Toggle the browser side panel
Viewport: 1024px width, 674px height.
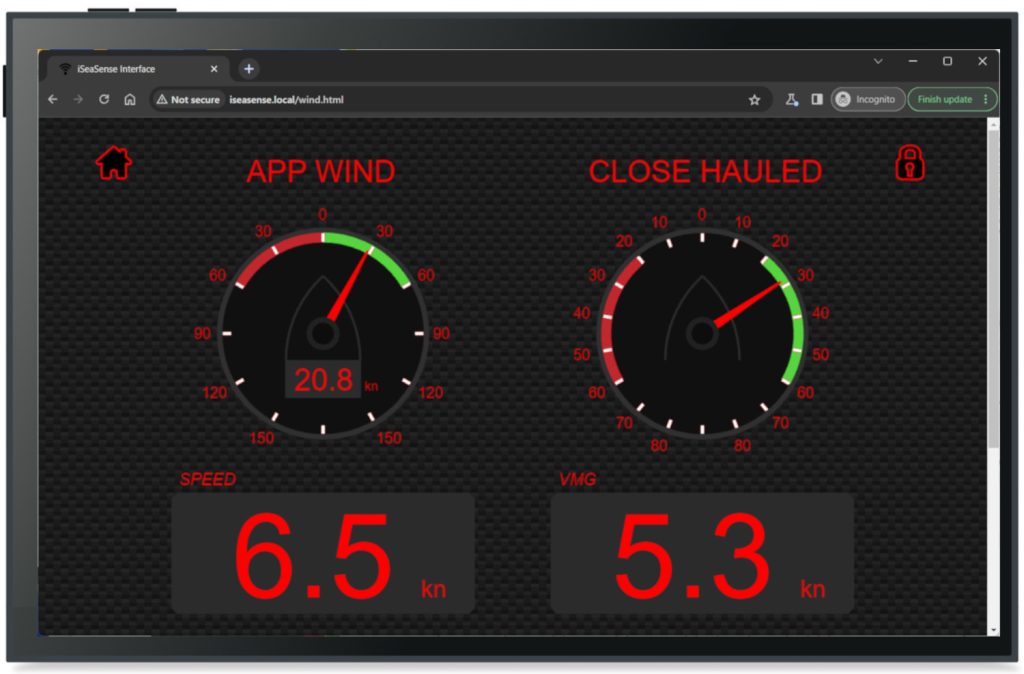[817, 100]
